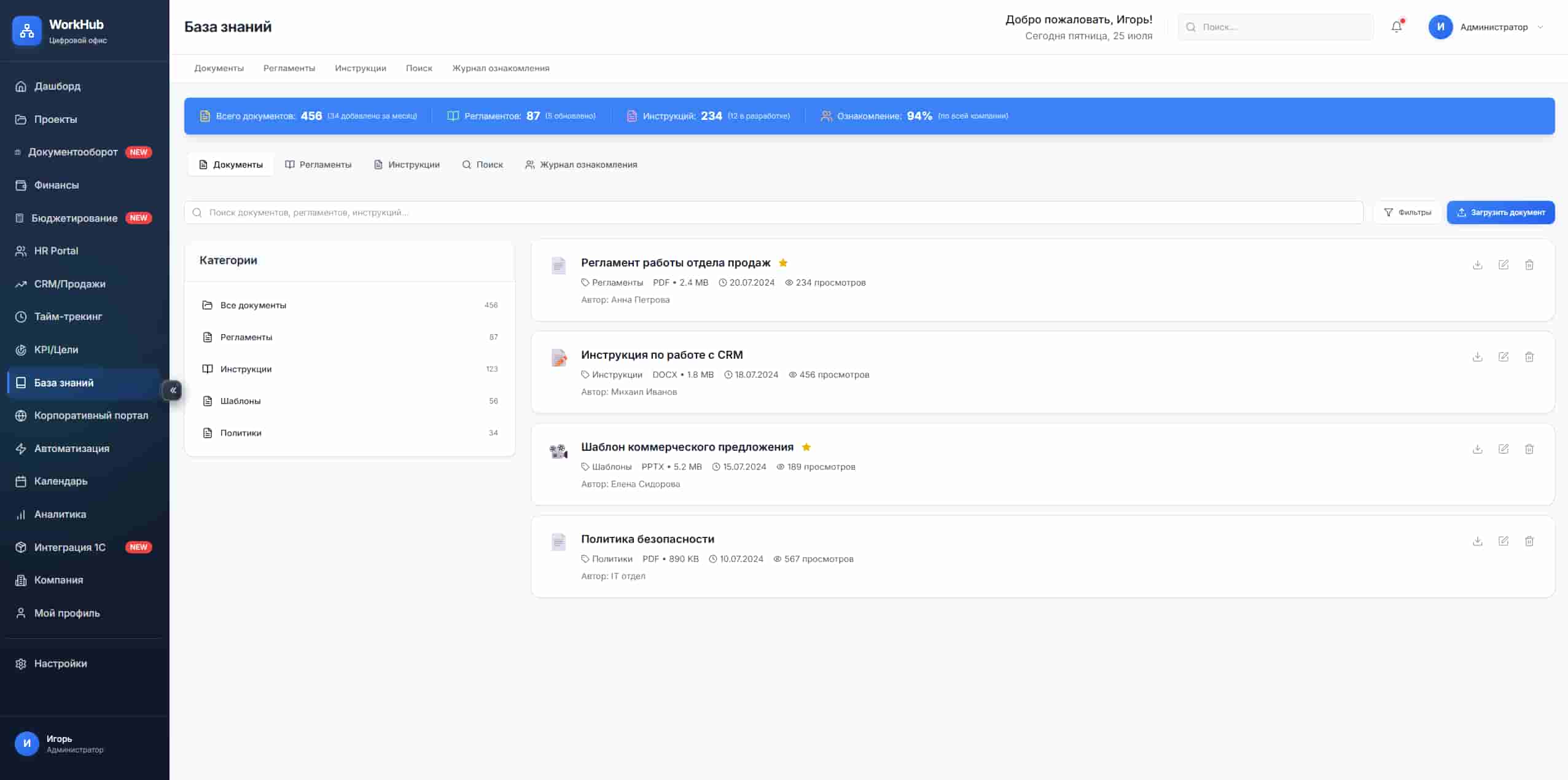Click the notification bell icon
The image size is (1568, 780).
1396,27
